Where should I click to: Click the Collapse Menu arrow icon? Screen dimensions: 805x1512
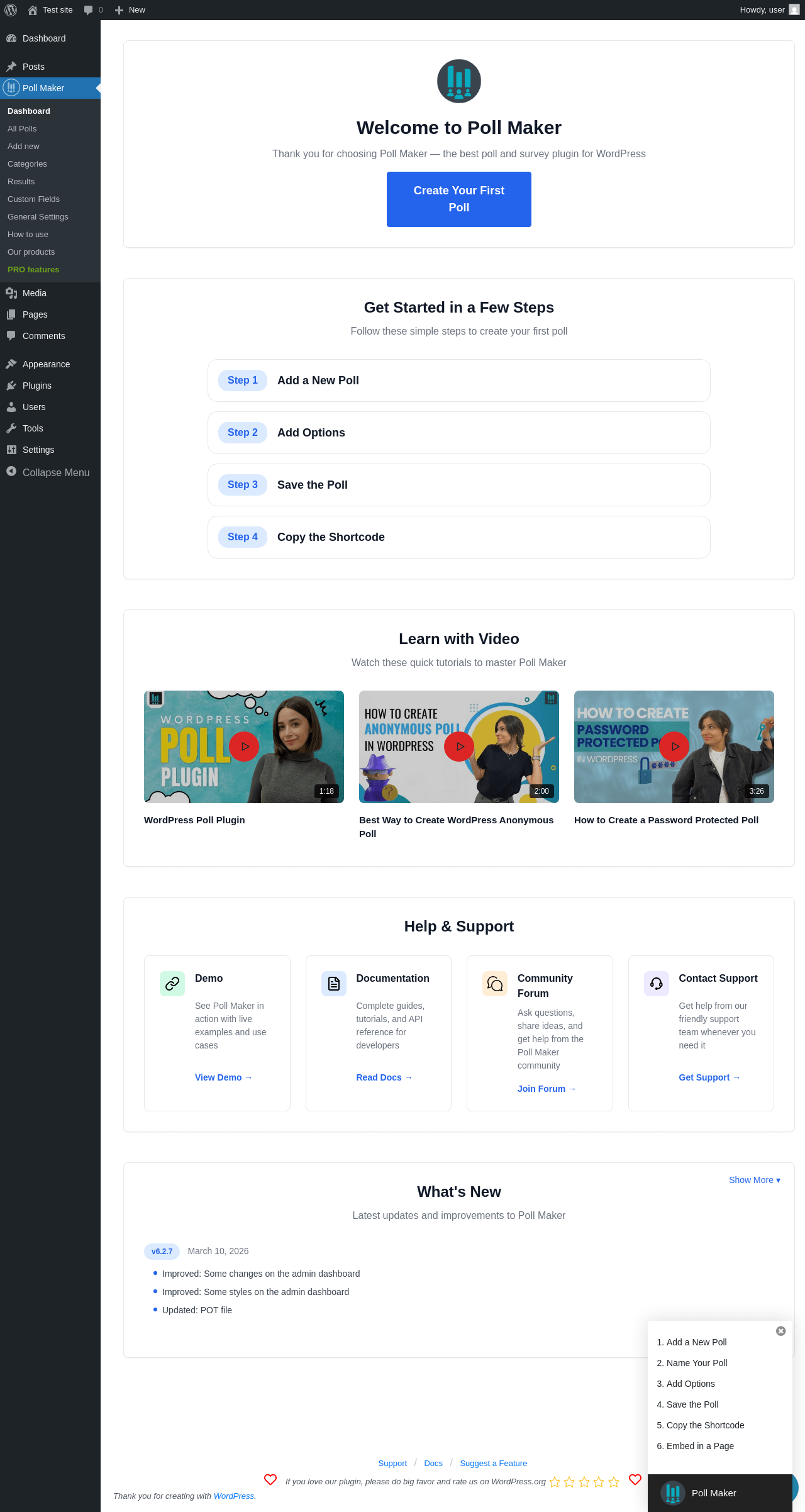pyautogui.click(x=11, y=471)
